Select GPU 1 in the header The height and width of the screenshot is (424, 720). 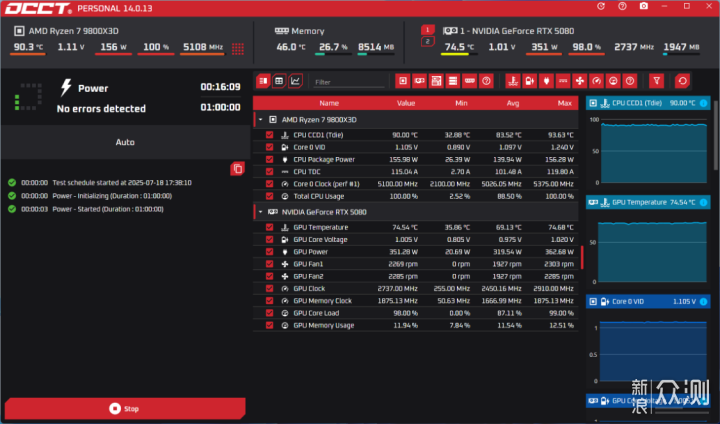tap(428, 30)
